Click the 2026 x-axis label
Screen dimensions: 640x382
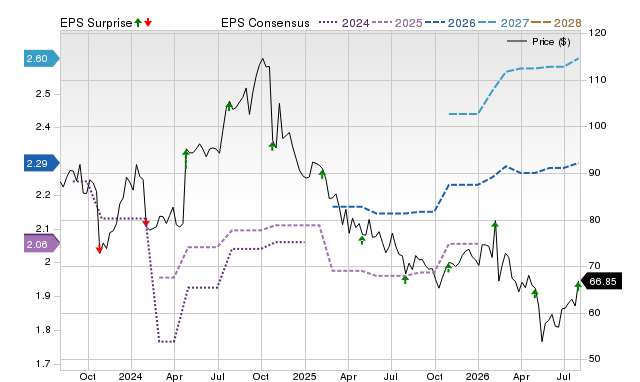pyautogui.click(x=478, y=376)
